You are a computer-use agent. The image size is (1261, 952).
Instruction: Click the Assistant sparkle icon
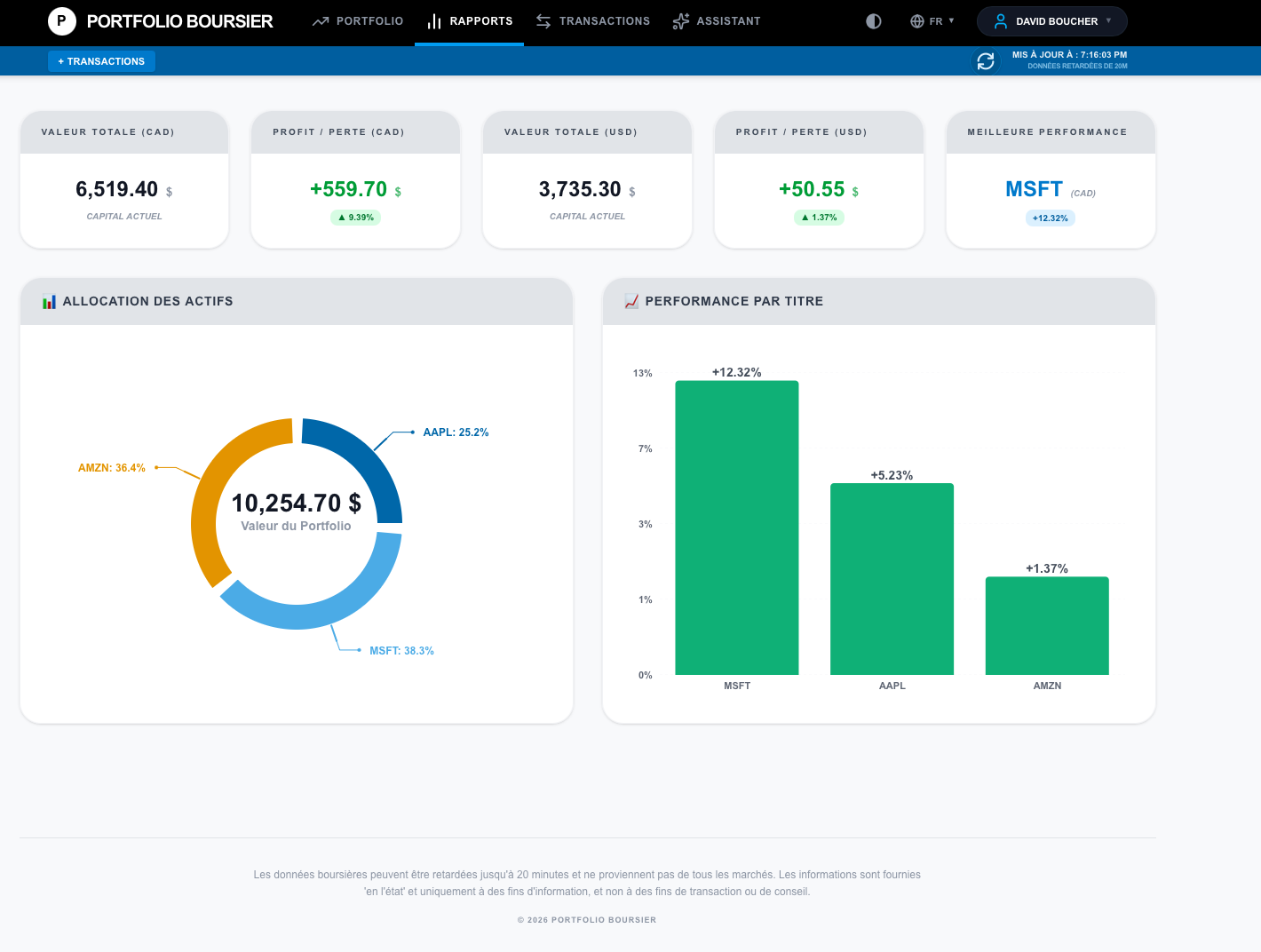pos(681,21)
